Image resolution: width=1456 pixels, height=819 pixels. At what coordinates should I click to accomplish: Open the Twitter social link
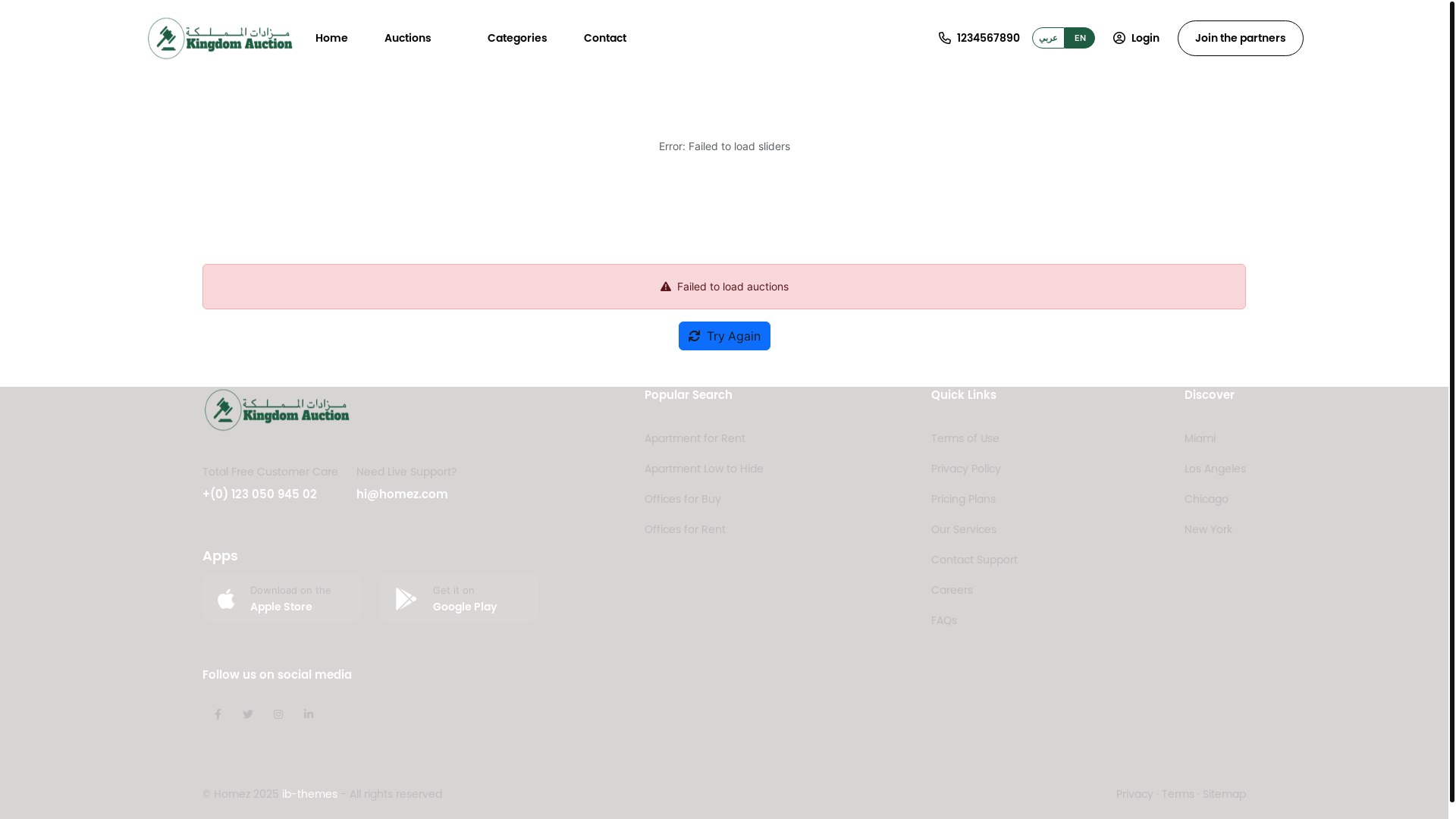(x=248, y=714)
